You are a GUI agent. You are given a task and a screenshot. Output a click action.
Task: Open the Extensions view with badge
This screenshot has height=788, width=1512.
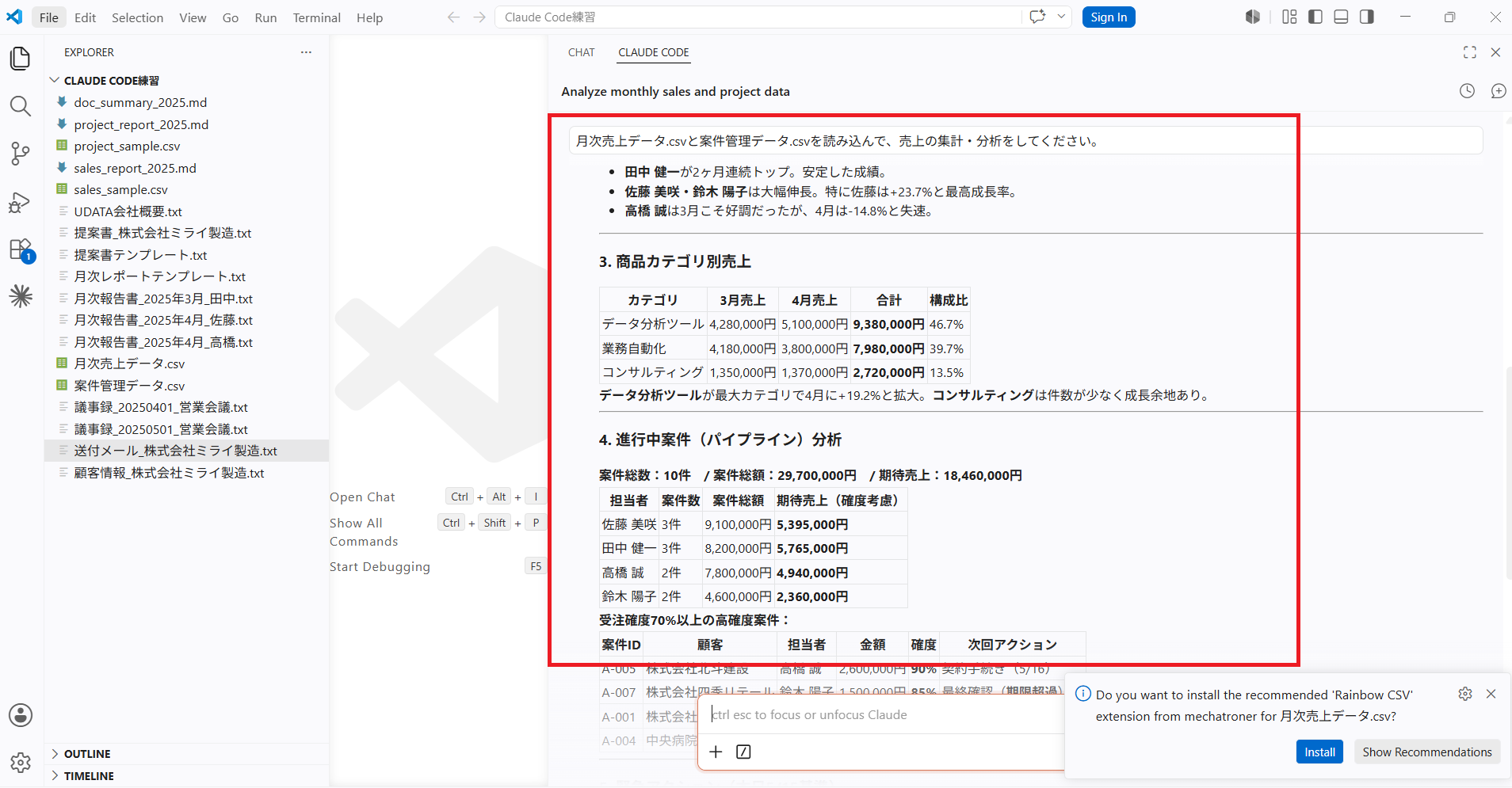coord(21,250)
